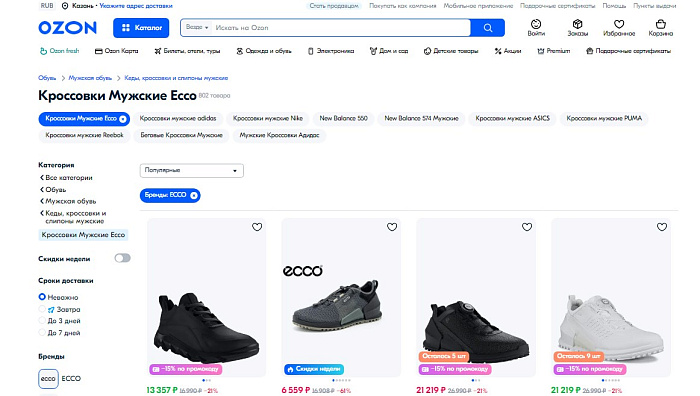The width and height of the screenshot is (700, 396).
Task: Toggle the Скидки недели switch
Action: (x=122, y=258)
